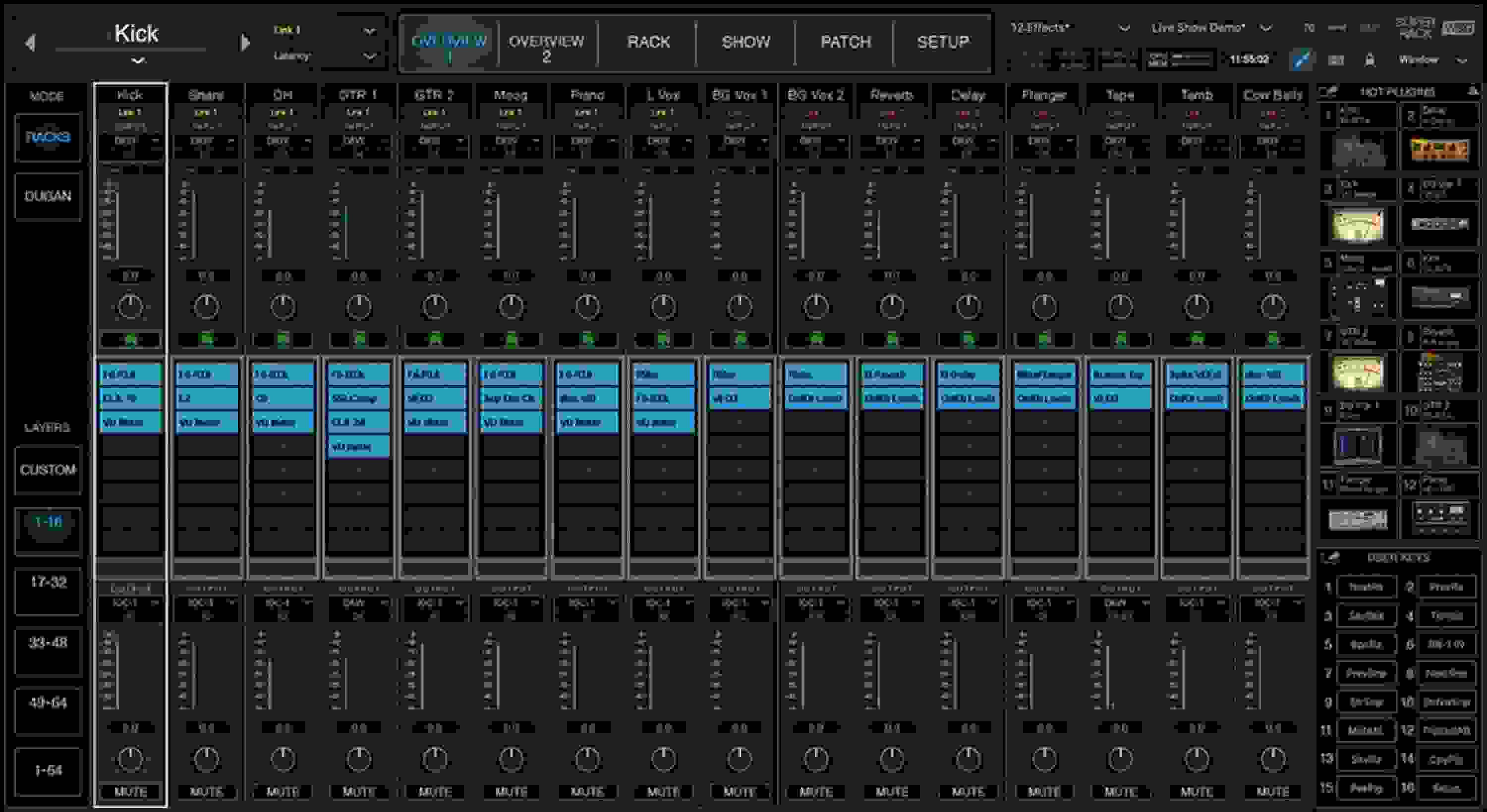This screenshot has height=812, width=1487.
Task: Switch to the PATCH tab
Action: click(846, 41)
